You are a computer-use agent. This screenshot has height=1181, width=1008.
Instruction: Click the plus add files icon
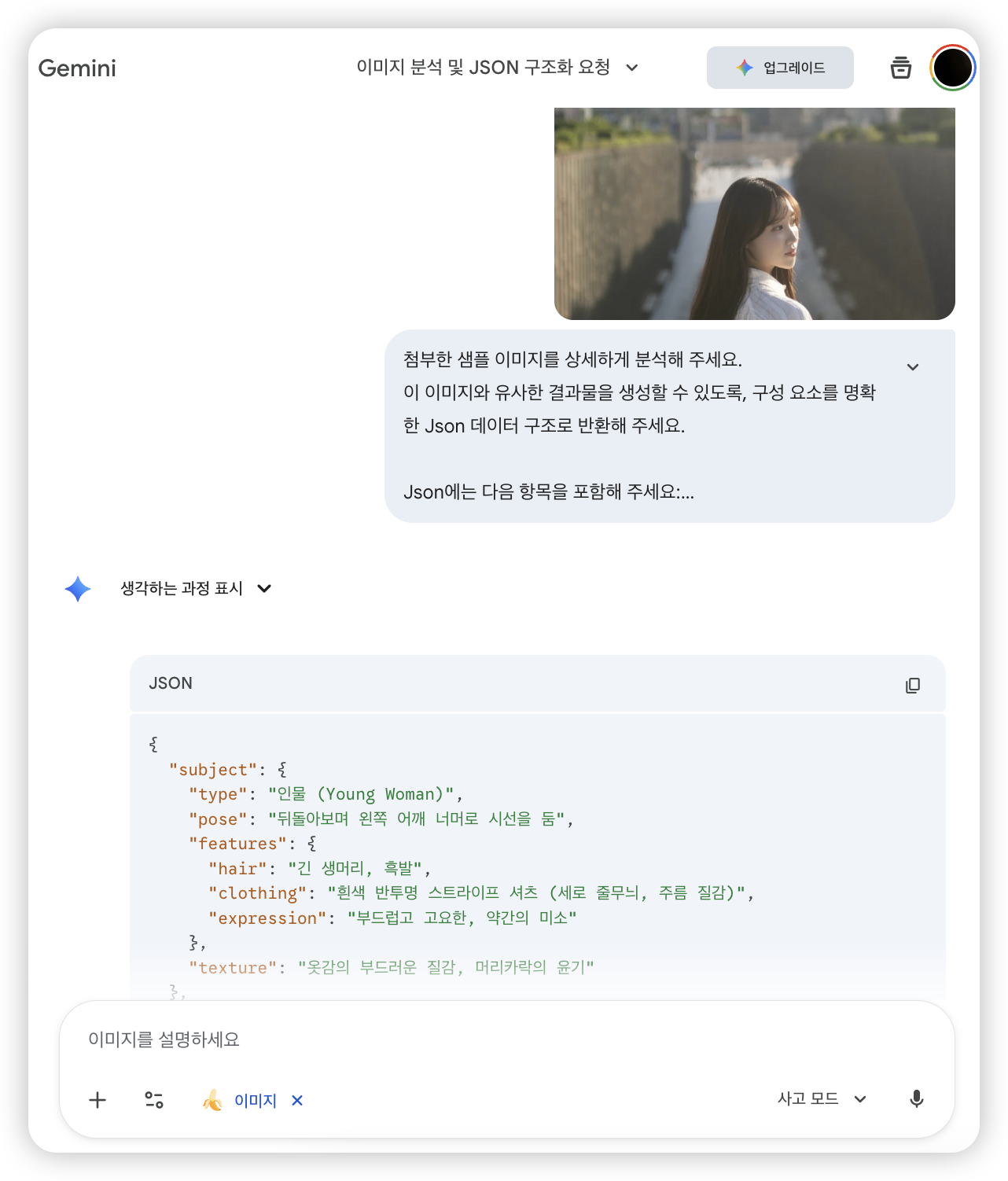(x=97, y=1100)
